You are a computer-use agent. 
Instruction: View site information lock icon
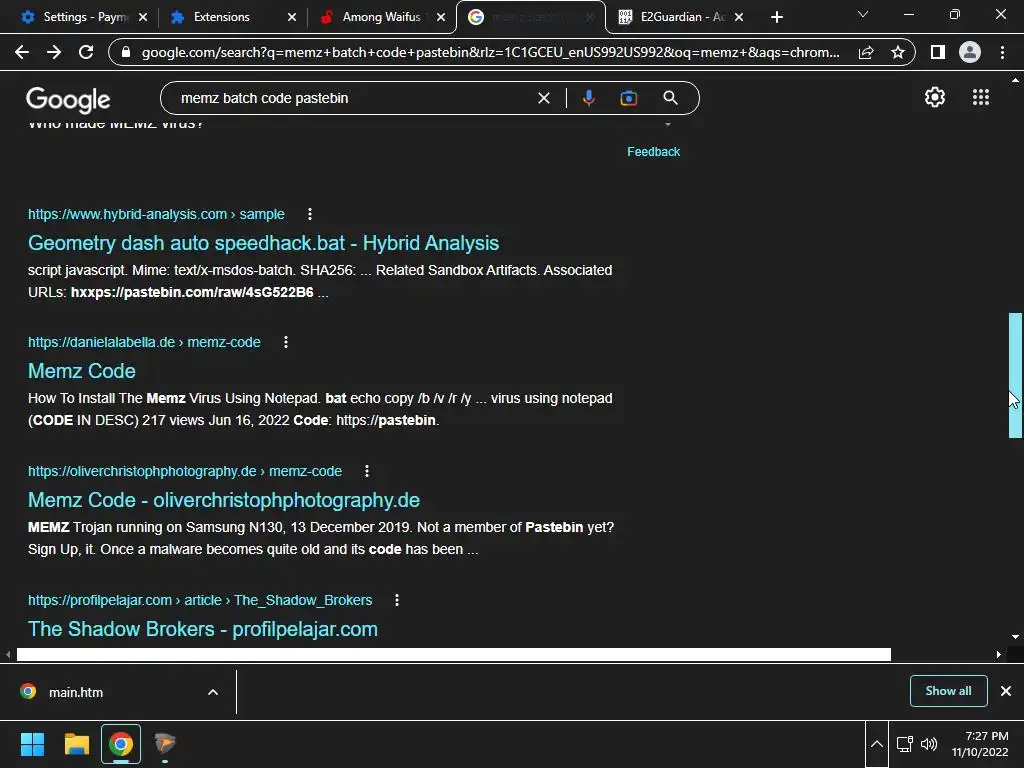(x=126, y=52)
